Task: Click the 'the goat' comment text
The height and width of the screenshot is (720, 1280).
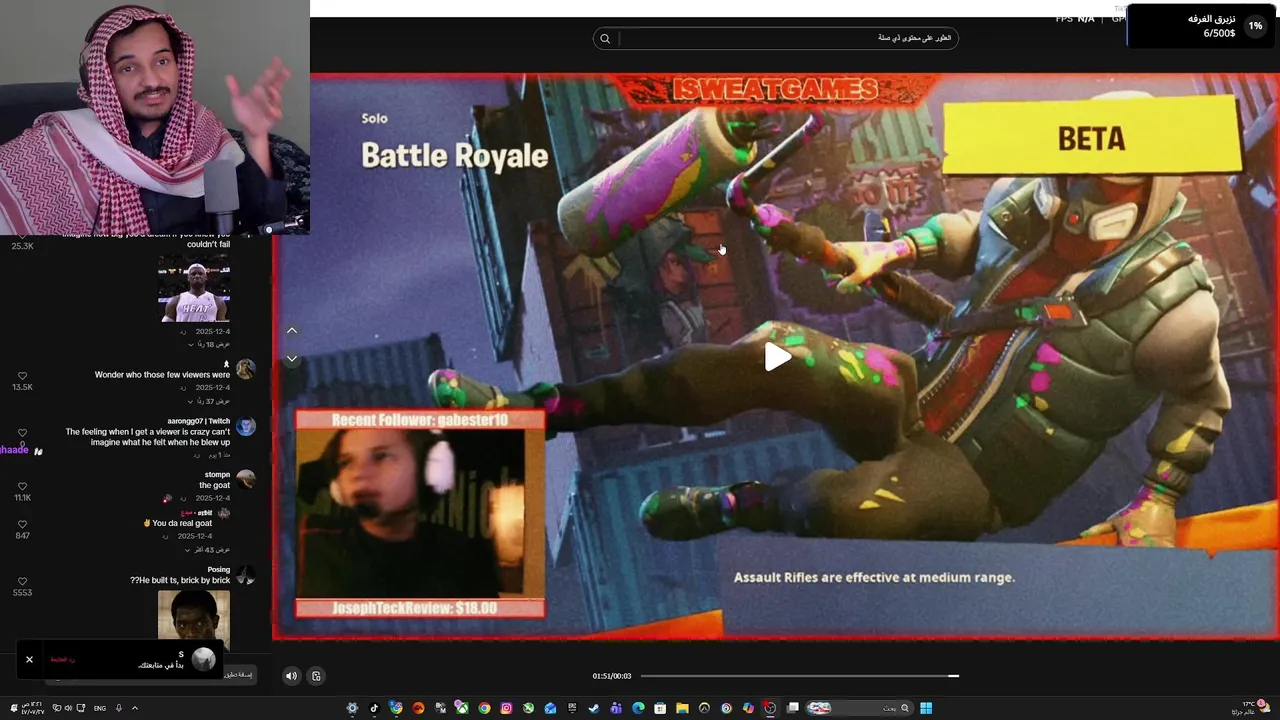Action: 215,485
